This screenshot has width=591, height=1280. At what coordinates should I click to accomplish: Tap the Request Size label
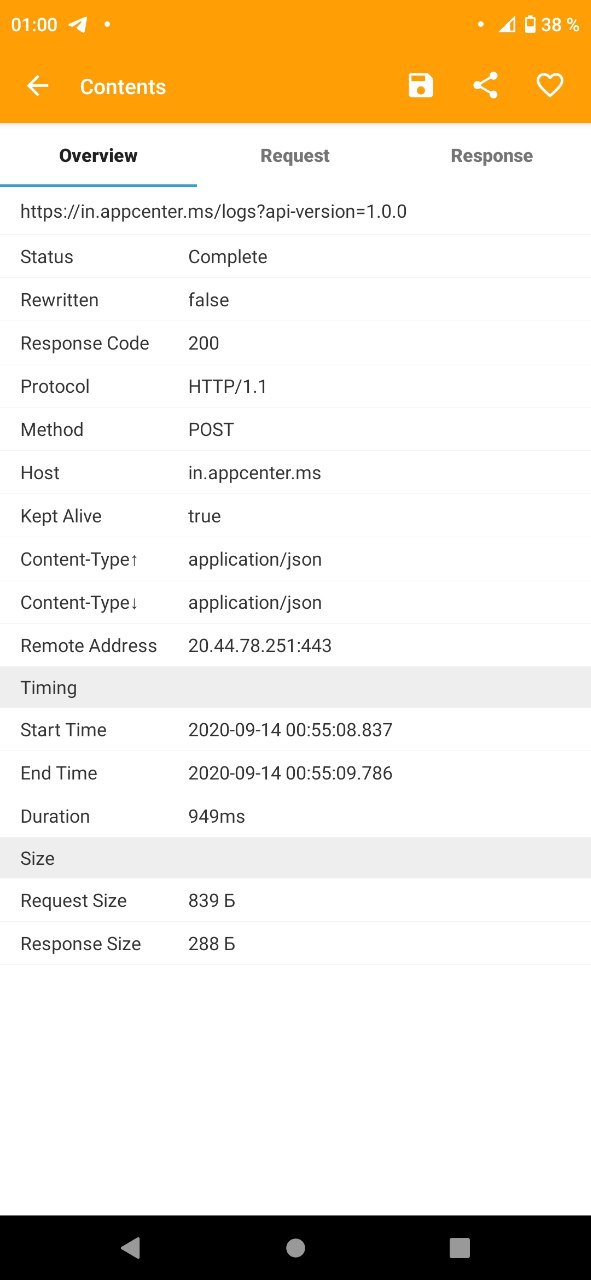coord(74,901)
